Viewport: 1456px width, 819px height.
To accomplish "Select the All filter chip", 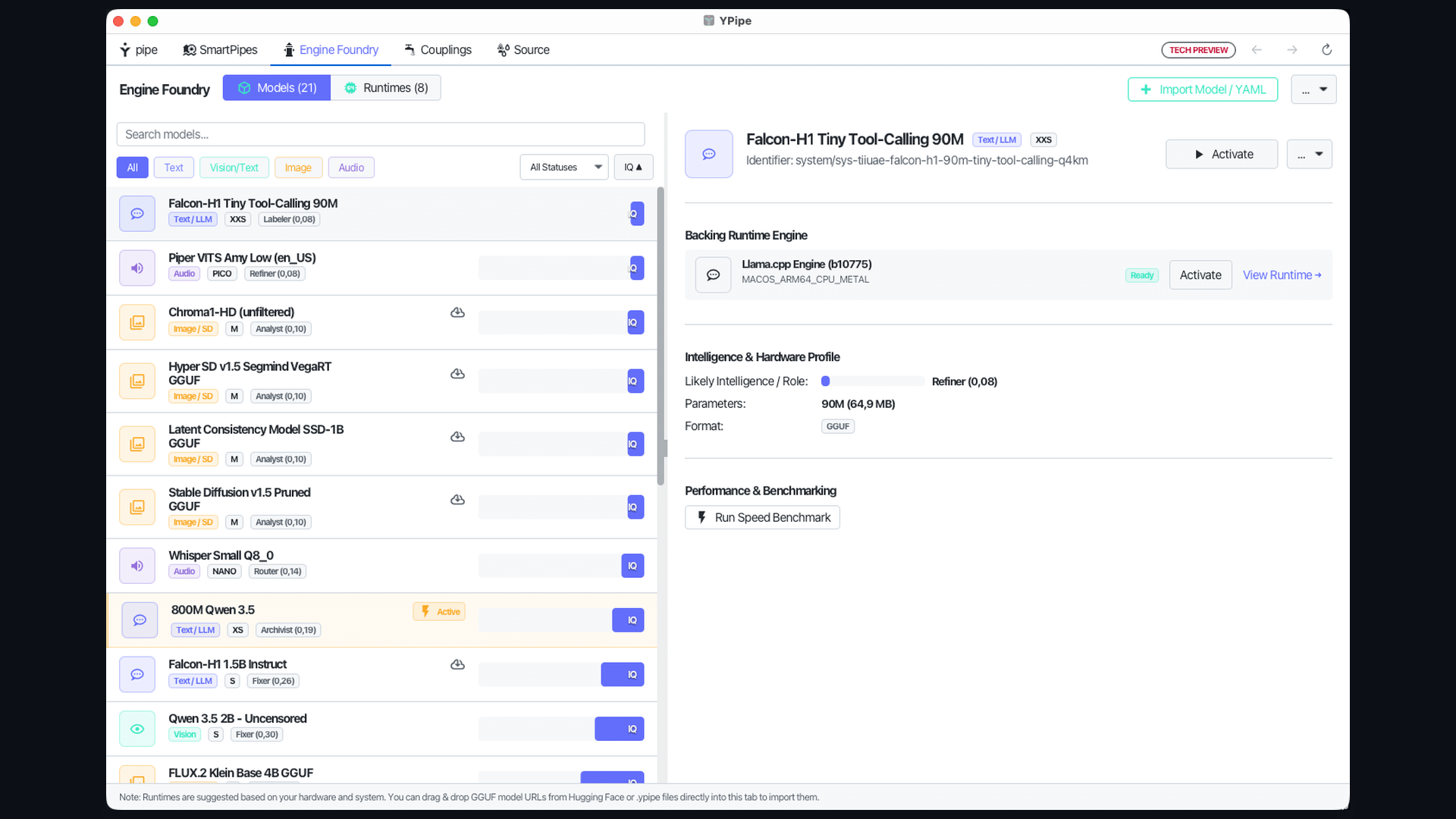I will (x=132, y=168).
